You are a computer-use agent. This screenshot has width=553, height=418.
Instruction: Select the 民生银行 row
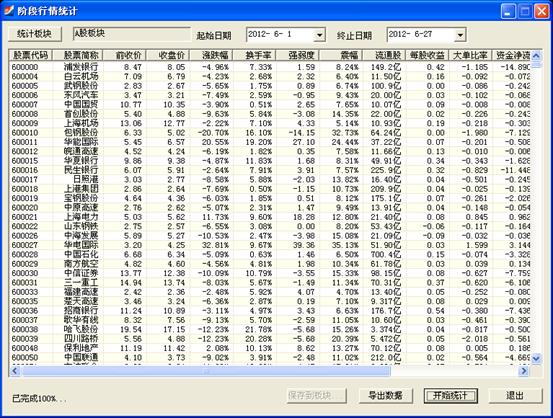click(270, 170)
